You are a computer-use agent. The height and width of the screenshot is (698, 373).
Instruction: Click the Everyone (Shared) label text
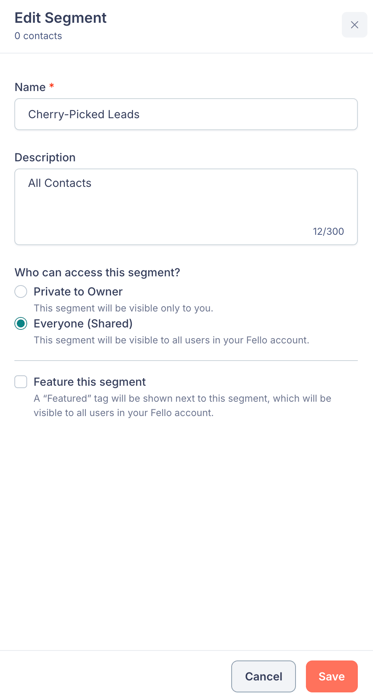pyautogui.click(x=83, y=324)
